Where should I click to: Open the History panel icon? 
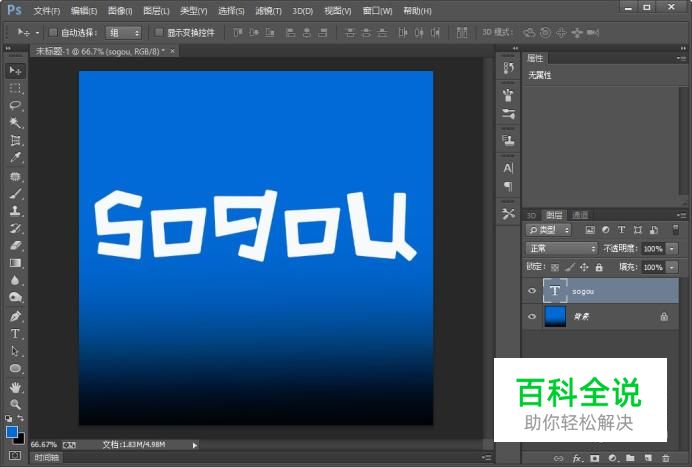coord(508,68)
